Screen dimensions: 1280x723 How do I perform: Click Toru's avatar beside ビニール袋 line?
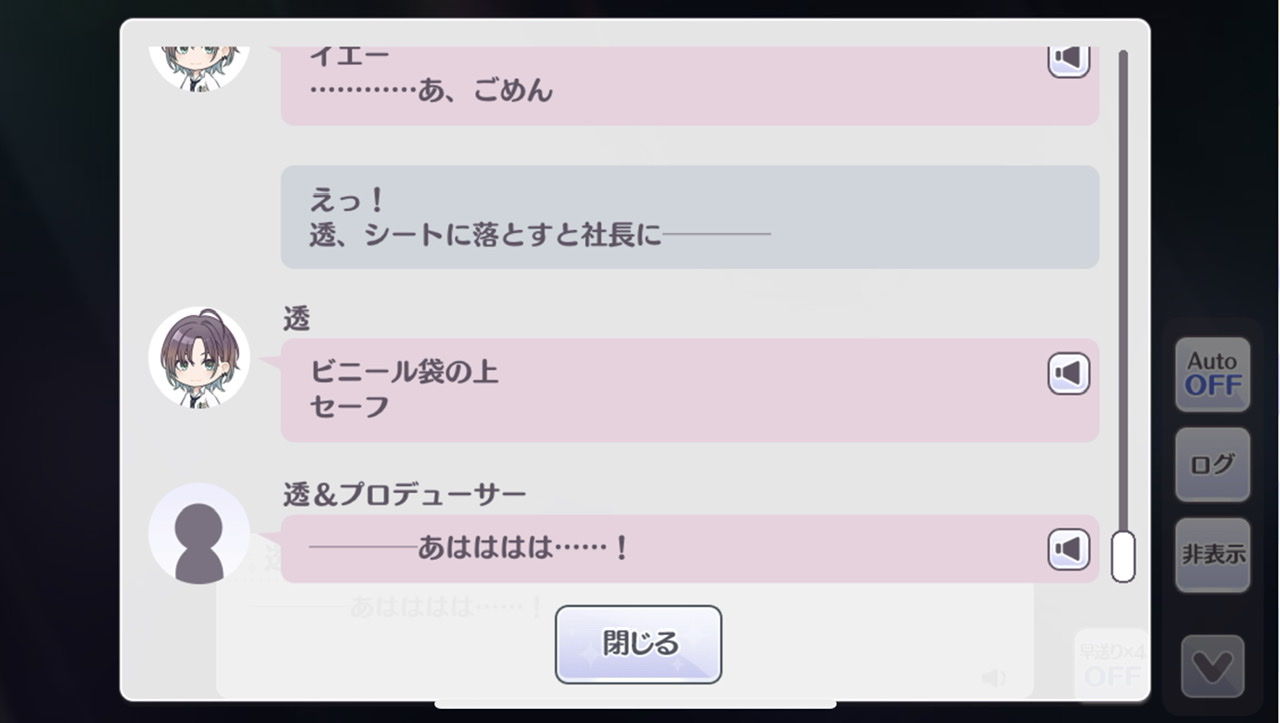point(199,357)
